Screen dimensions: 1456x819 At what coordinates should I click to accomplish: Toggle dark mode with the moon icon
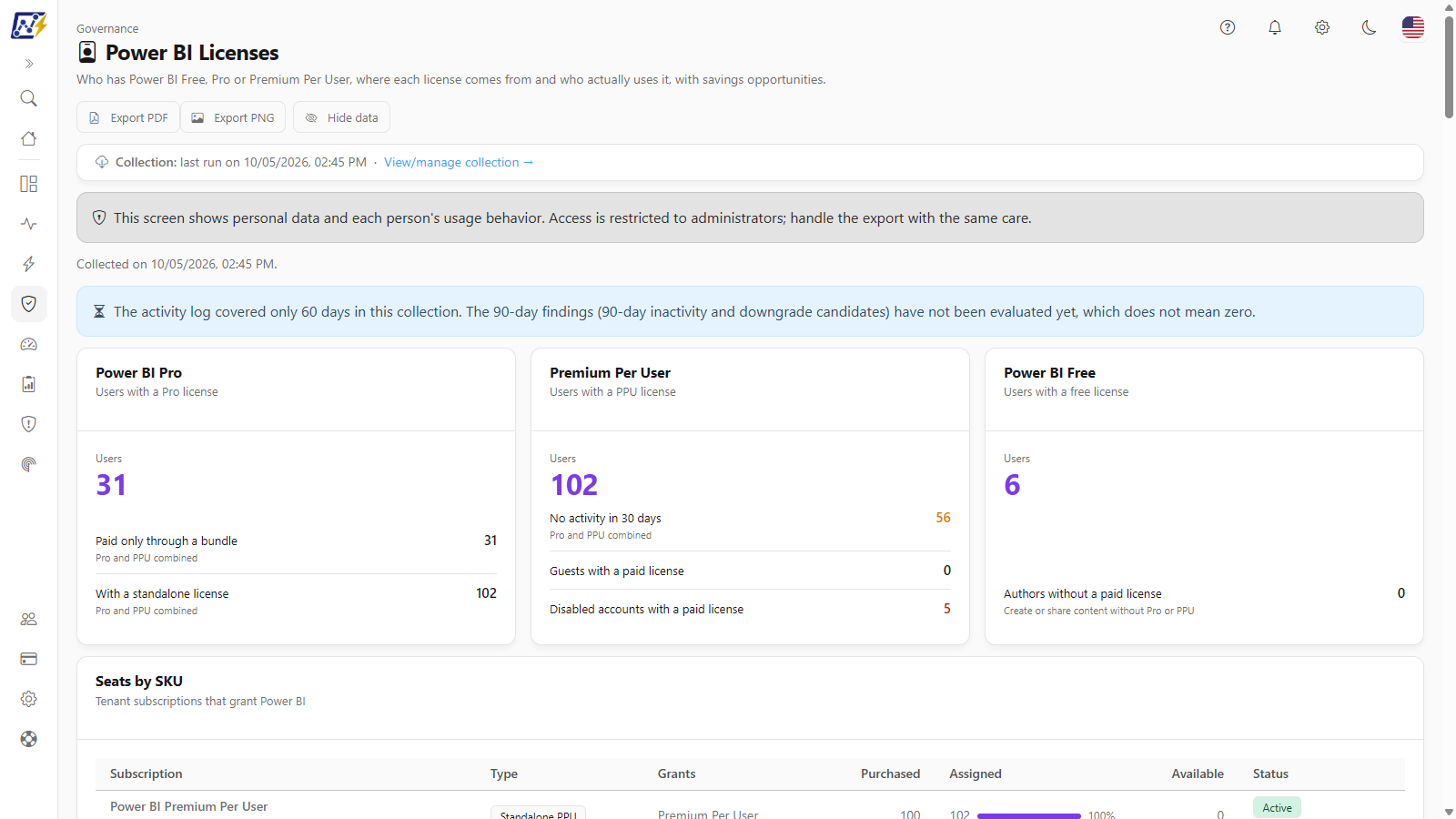coord(1370,27)
